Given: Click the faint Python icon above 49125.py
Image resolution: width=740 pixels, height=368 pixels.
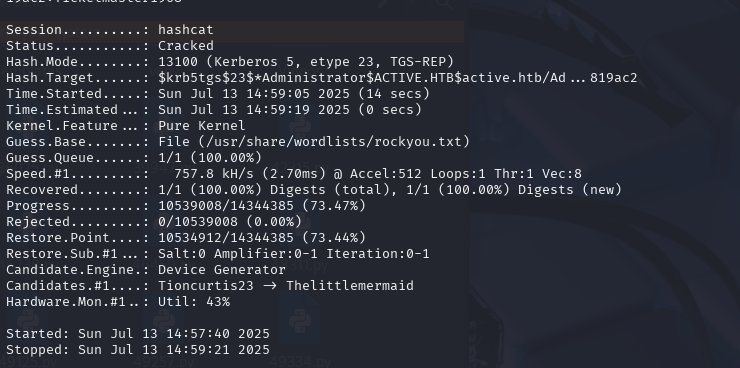Looking at the screenshot, I should pyautogui.click(x=27, y=321).
